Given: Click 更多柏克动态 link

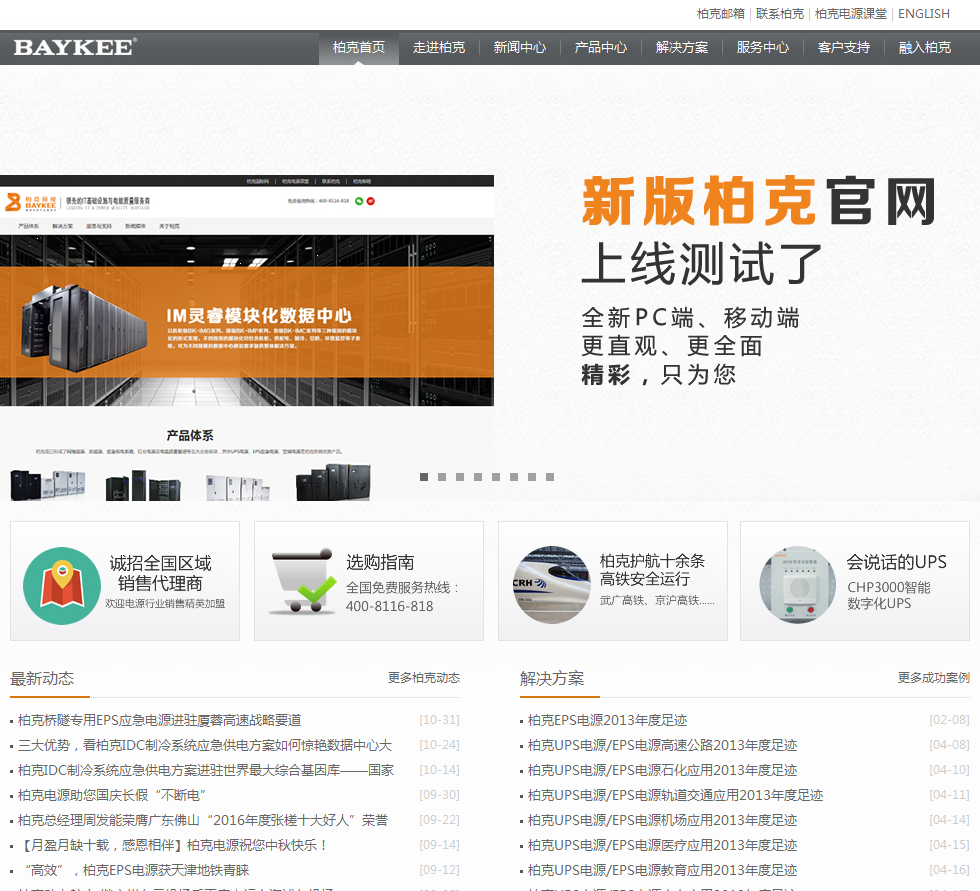Looking at the screenshot, I should click(x=424, y=678).
